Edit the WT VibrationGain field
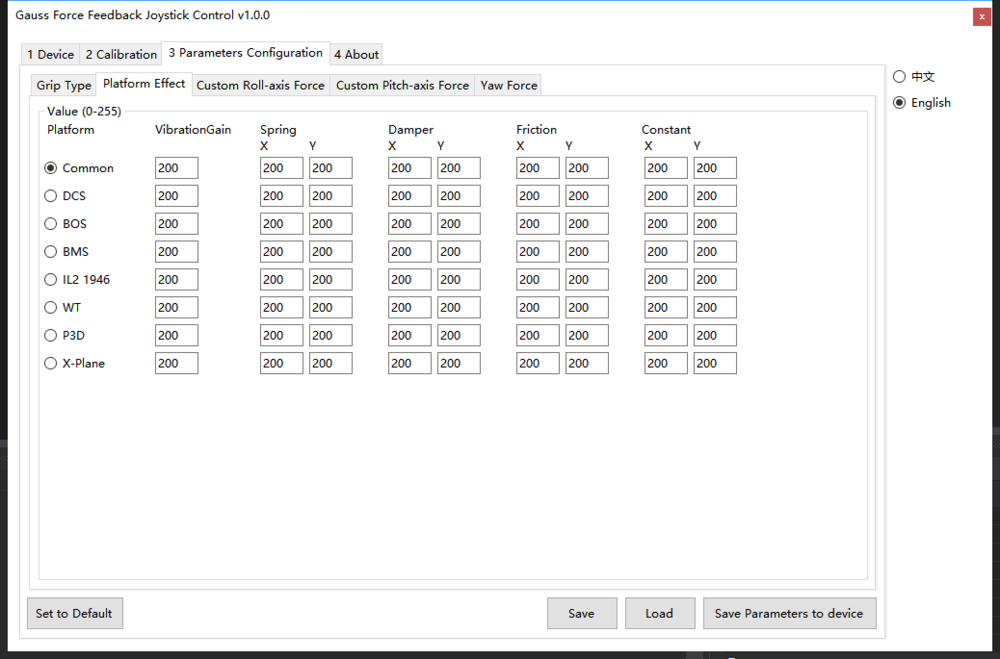 pyautogui.click(x=177, y=307)
